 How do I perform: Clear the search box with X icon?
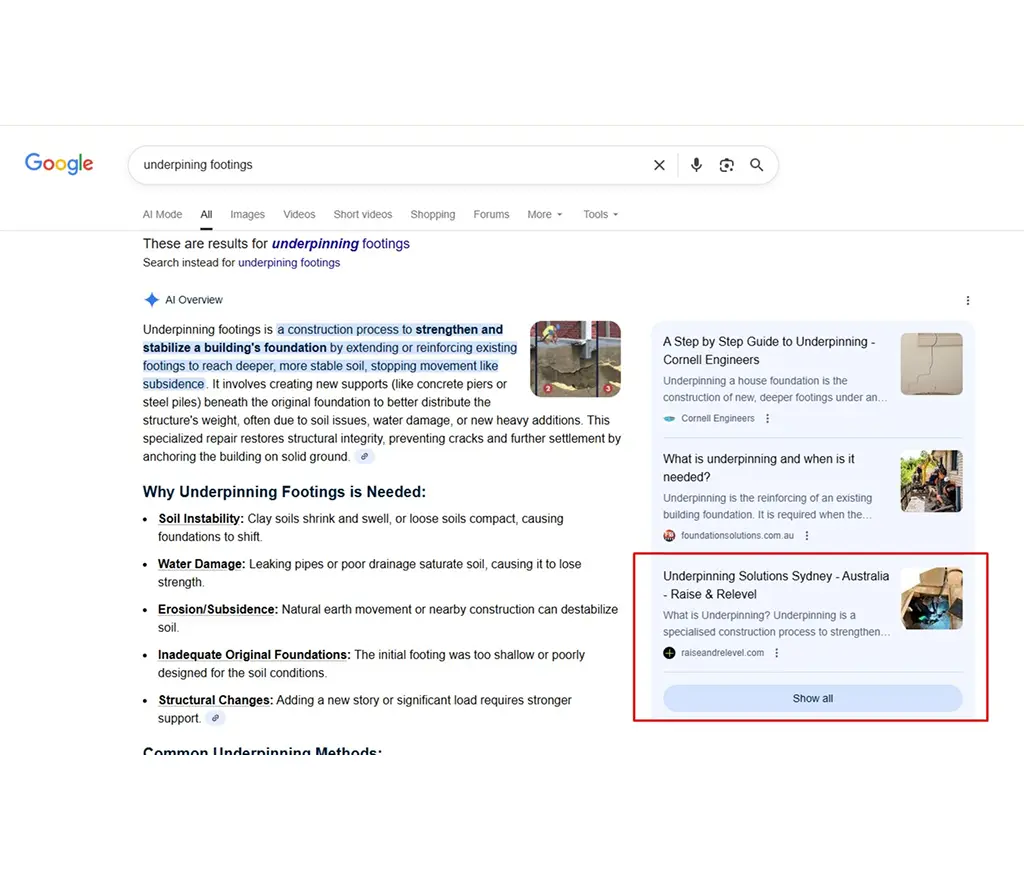(659, 165)
